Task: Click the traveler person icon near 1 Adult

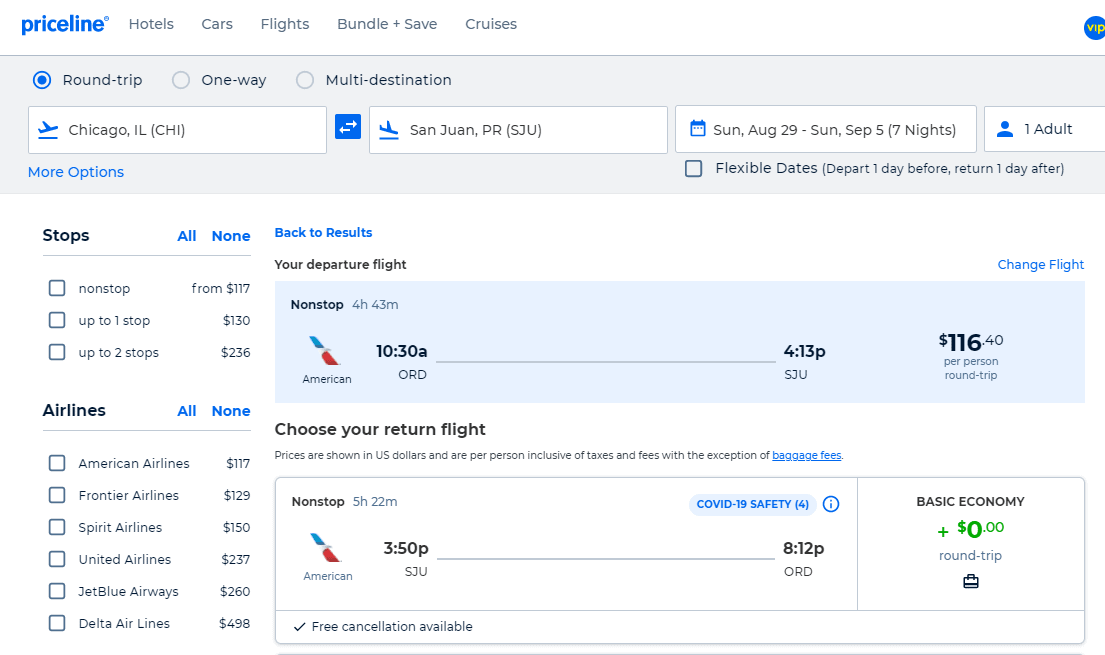Action: tap(1004, 128)
